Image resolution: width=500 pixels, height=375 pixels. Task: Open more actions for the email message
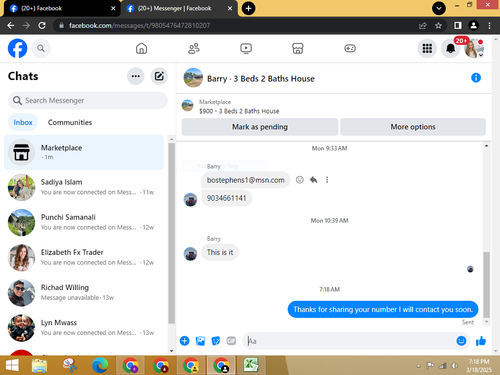point(327,180)
